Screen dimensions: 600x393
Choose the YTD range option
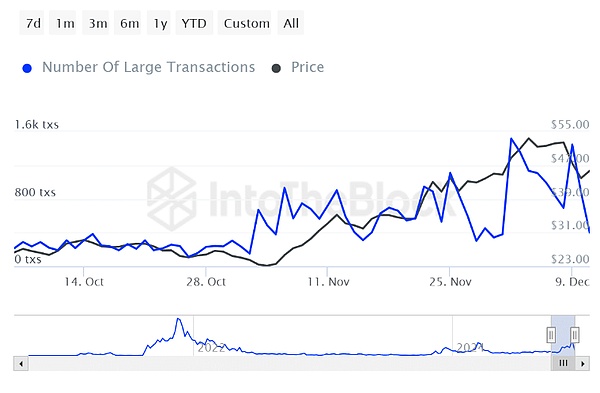(194, 23)
